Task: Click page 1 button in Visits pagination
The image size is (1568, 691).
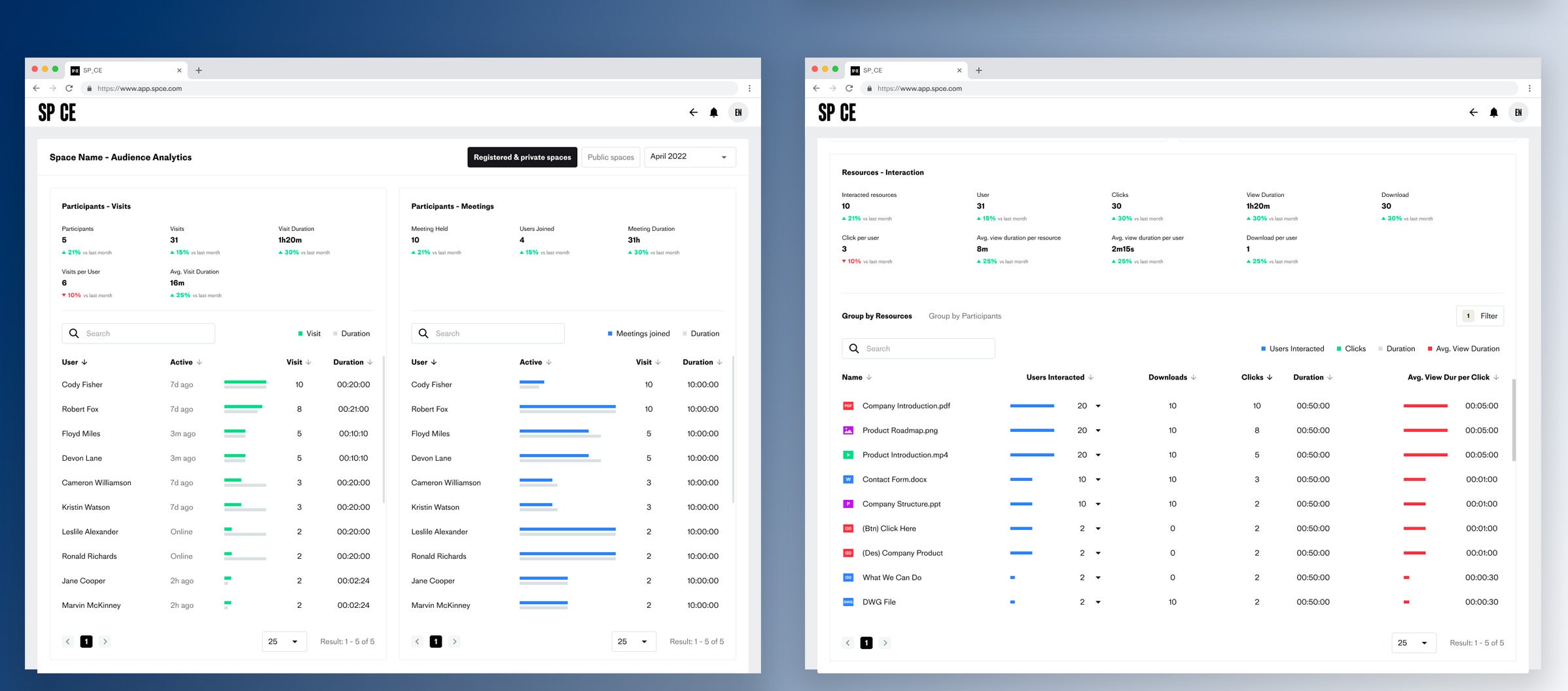Action: point(86,642)
